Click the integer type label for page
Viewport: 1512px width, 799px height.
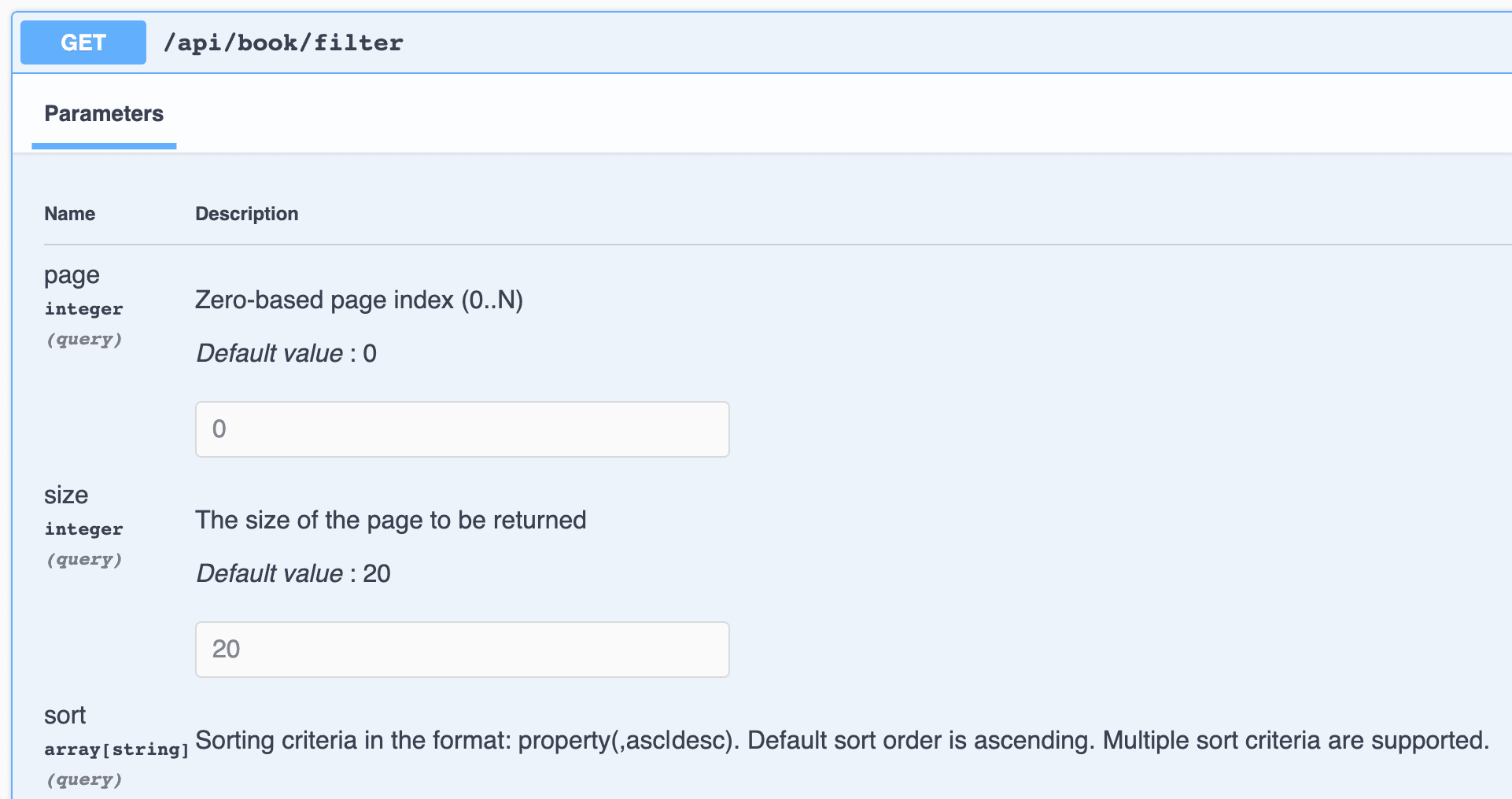[83, 308]
